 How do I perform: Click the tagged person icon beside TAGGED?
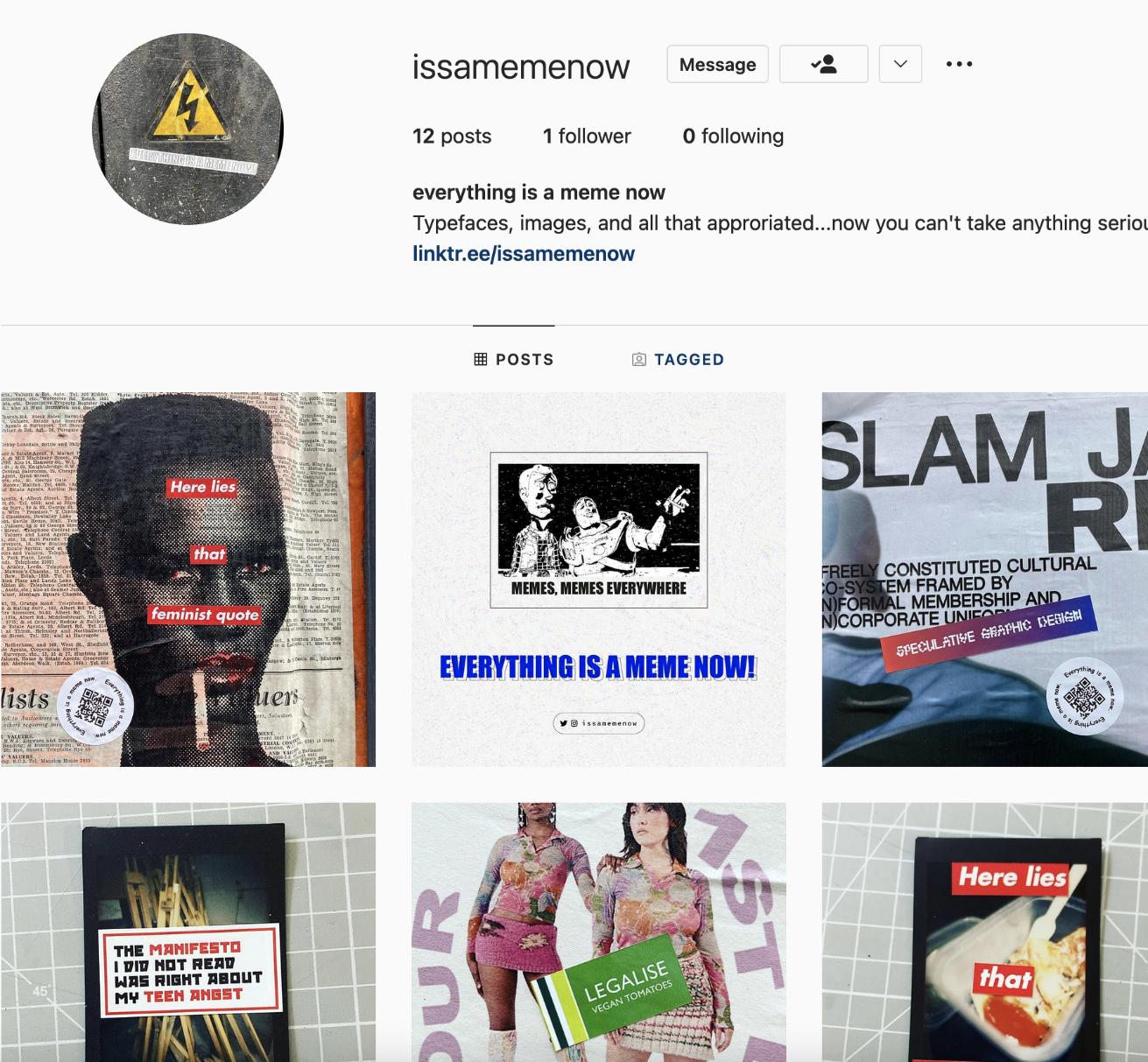point(639,359)
